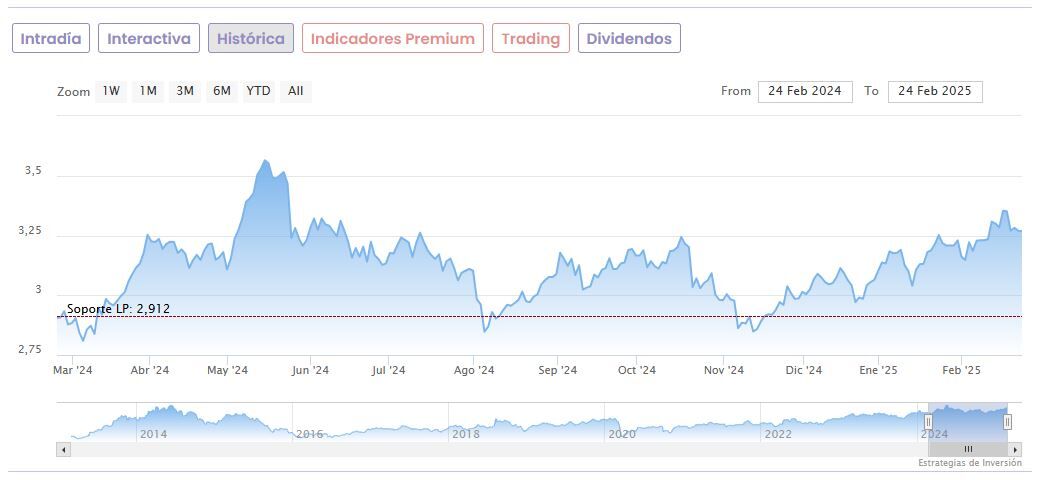Open Indicadores Premium tab
The height and width of the screenshot is (480, 1041).
[393, 39]
